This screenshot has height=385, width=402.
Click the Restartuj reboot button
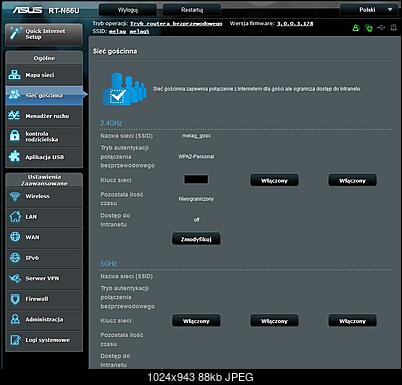192,10
